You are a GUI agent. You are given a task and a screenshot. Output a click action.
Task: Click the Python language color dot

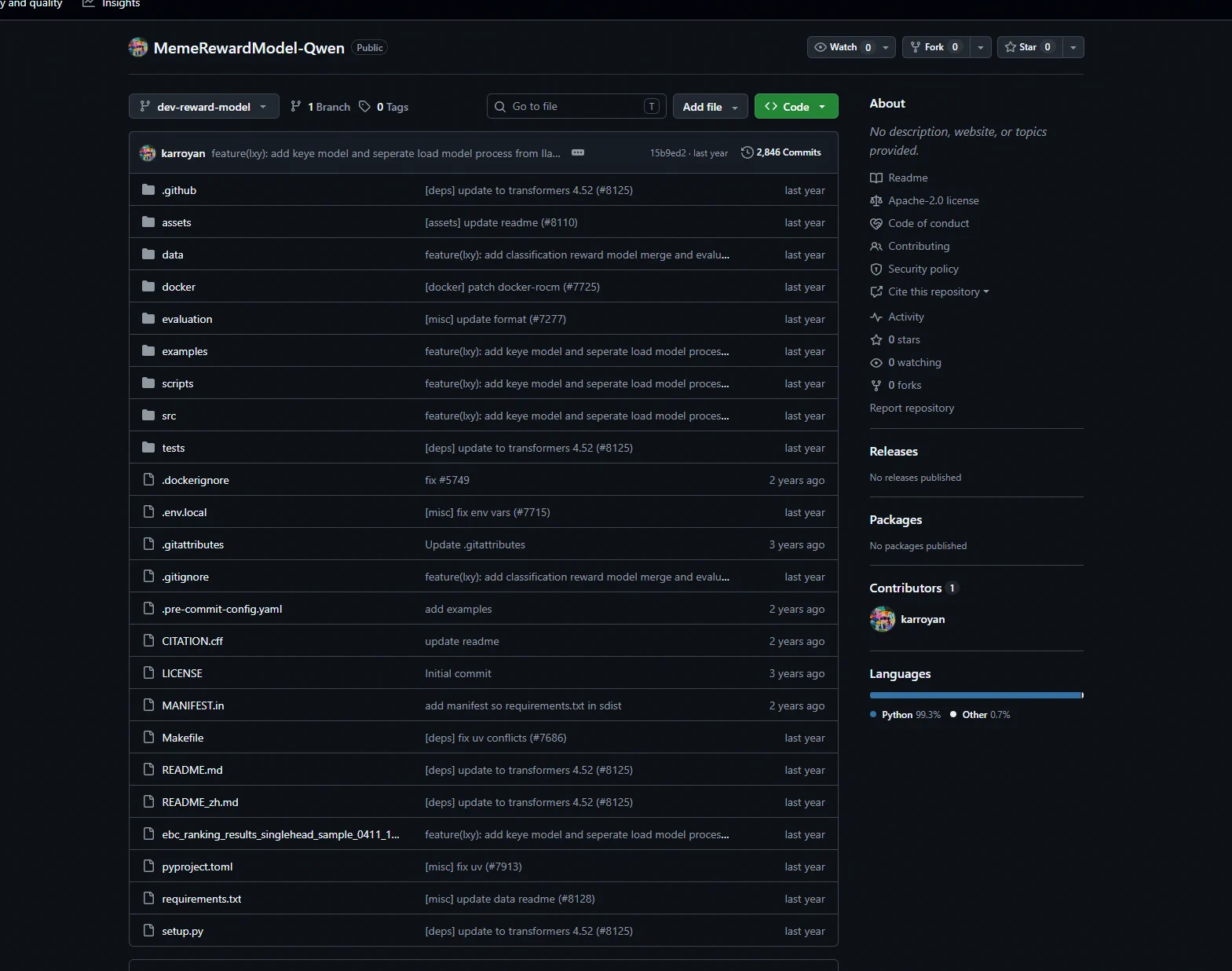click(873, 715)
